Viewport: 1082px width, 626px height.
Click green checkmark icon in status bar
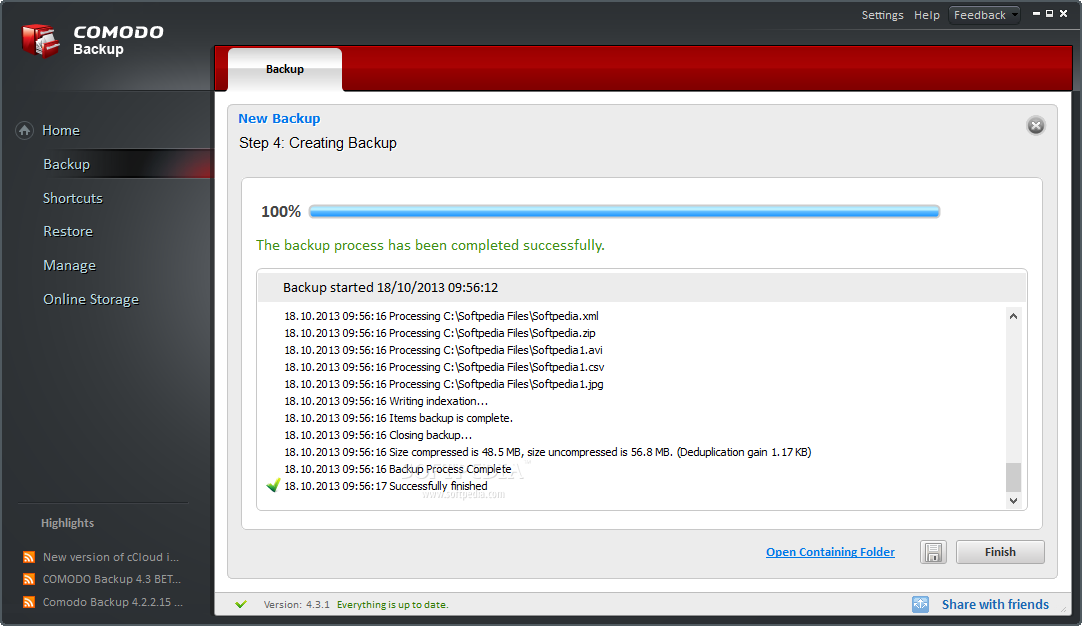tap(241, 604)
